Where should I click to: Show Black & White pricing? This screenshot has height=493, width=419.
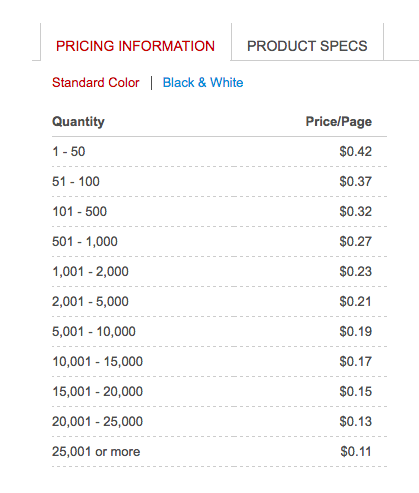pyautogui.click(x=203, y=82)
